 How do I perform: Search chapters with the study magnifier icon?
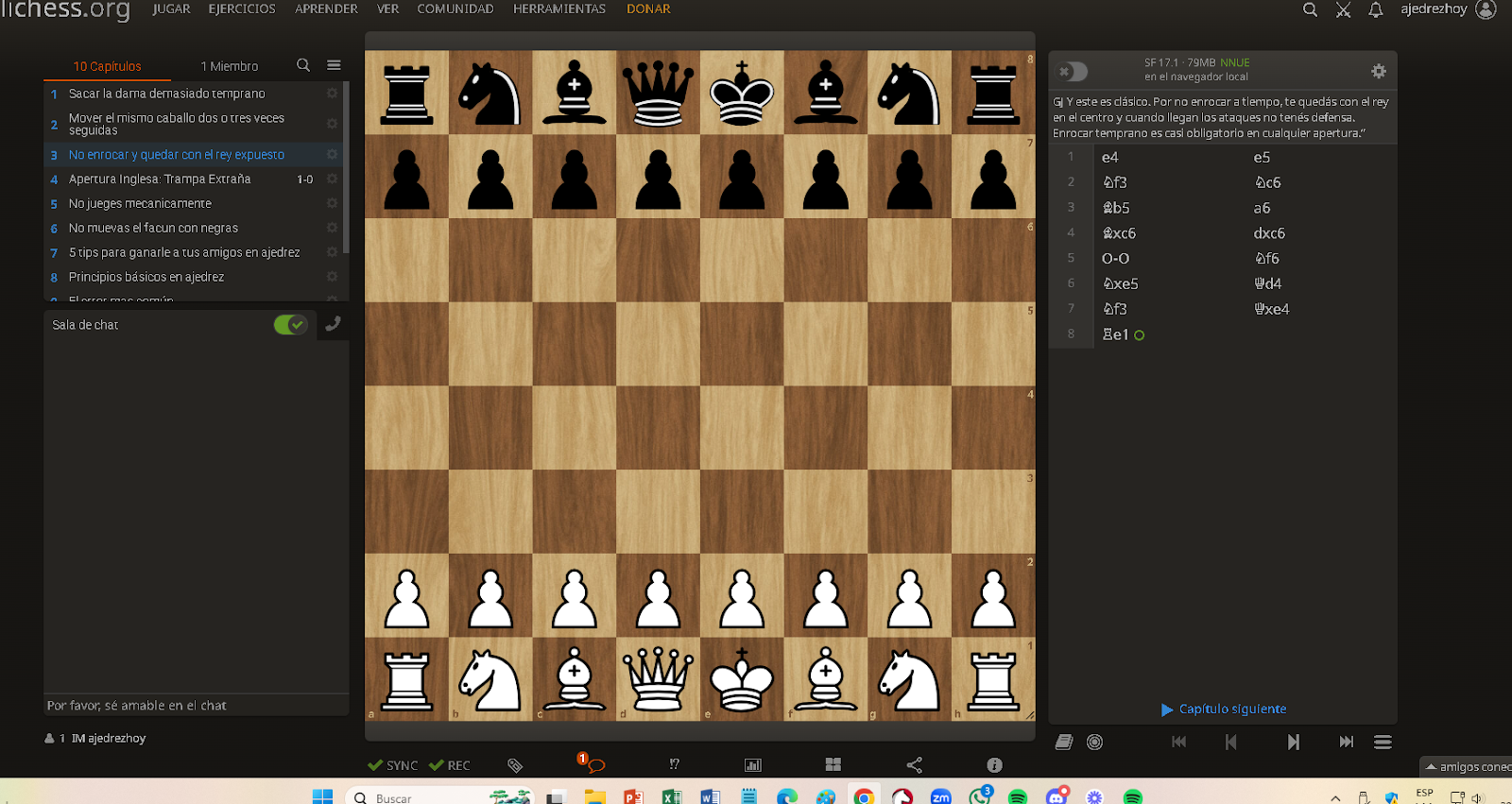click(303, 65)
